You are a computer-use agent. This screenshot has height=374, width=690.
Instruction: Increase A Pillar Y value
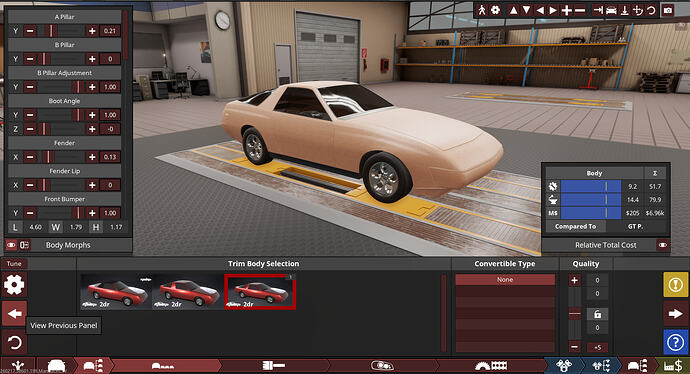tap(92, 31)
